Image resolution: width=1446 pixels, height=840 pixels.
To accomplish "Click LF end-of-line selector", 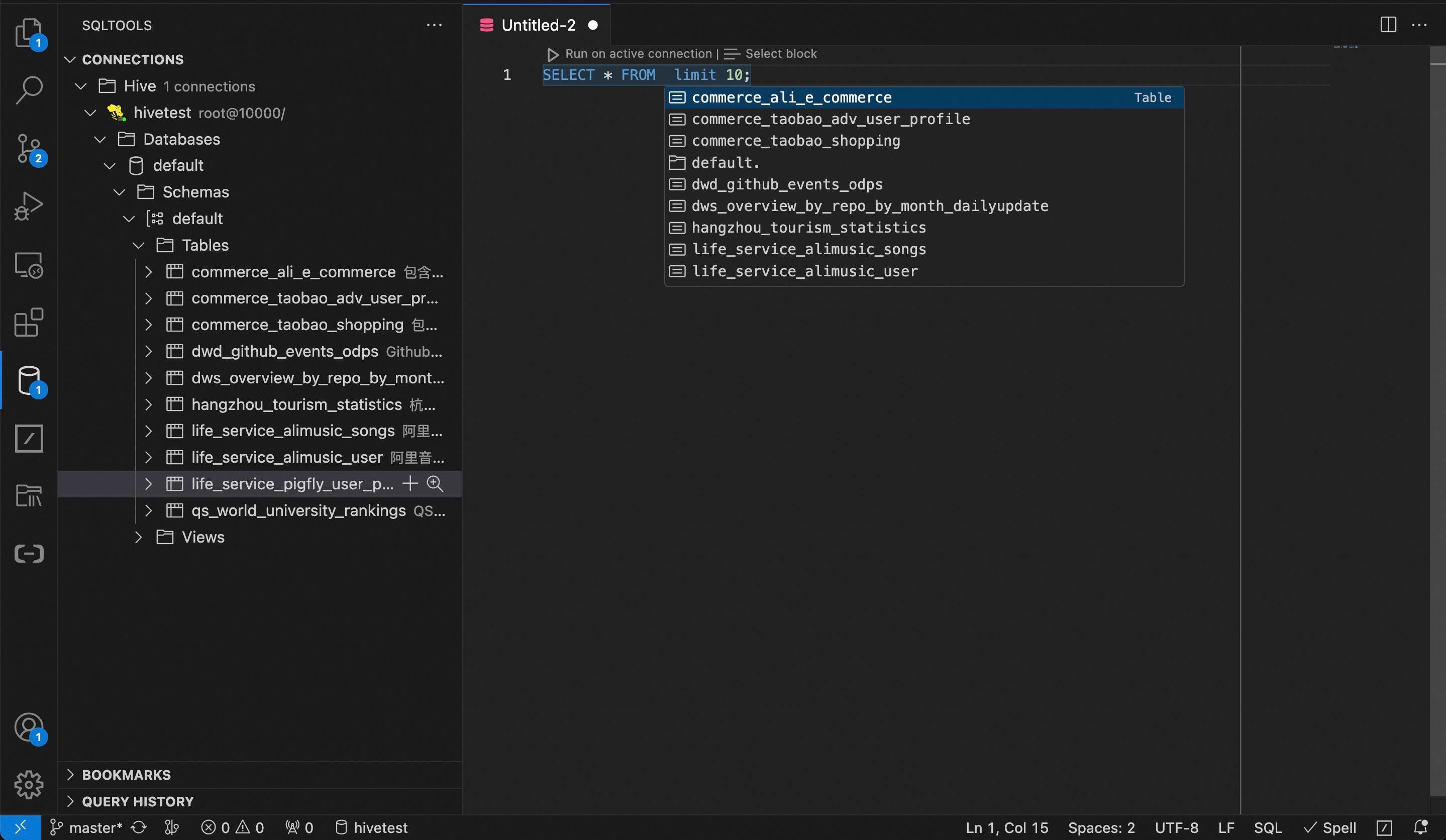I will (x=1226, y=827).
